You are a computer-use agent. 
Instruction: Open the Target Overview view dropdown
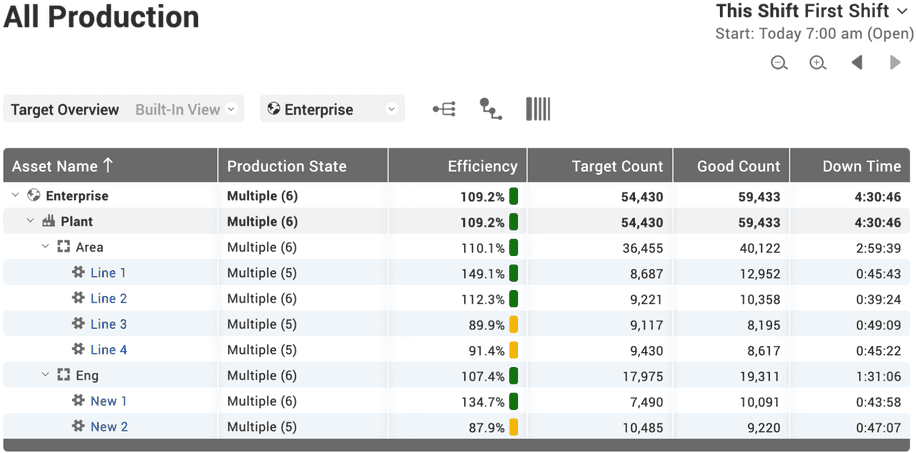pyautogui.click(x=123, y=109)
